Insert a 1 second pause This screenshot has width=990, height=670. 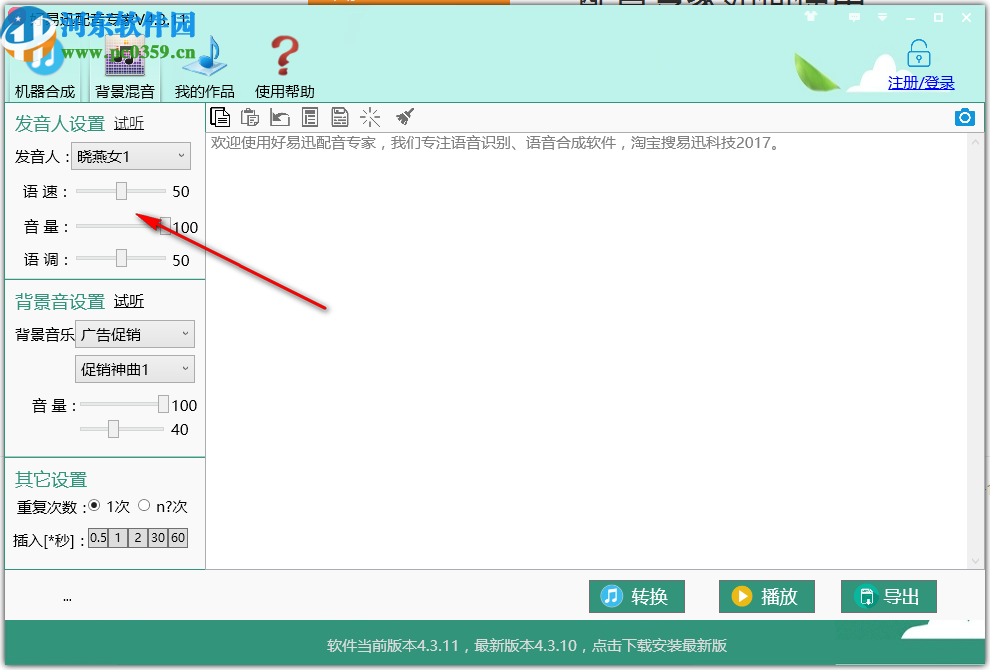point(118,538)
